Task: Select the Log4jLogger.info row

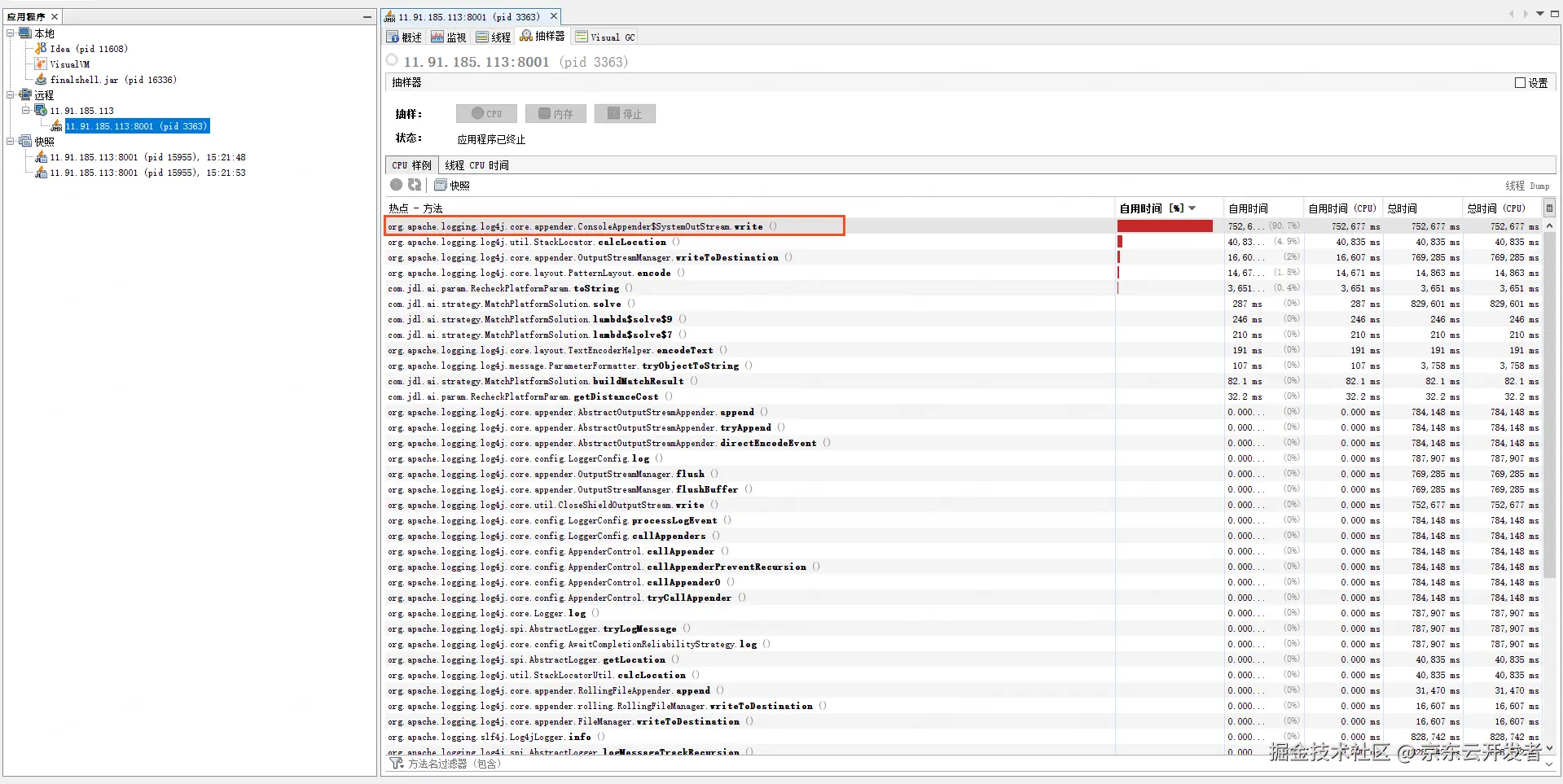Action: tap(964, 737)
